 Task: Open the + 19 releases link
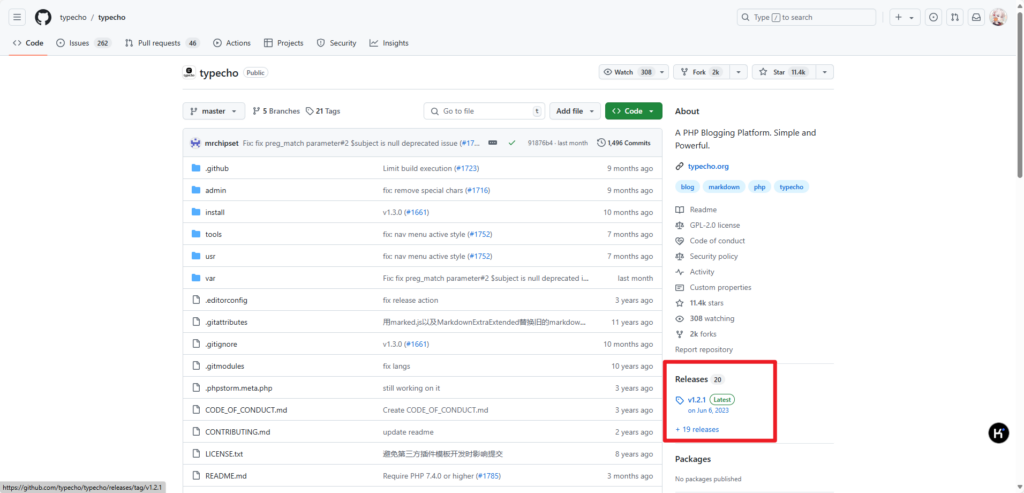[x=697, y=429]
